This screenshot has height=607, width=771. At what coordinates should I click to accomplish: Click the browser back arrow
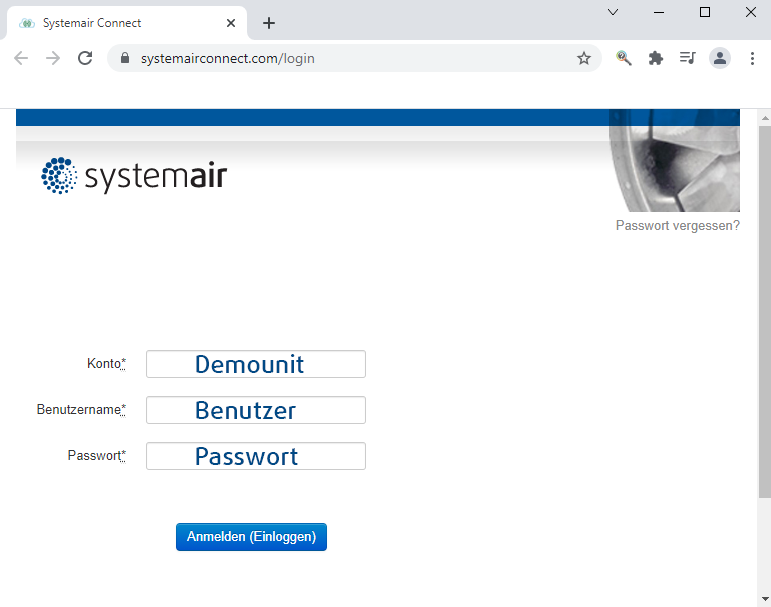point(21,58)
